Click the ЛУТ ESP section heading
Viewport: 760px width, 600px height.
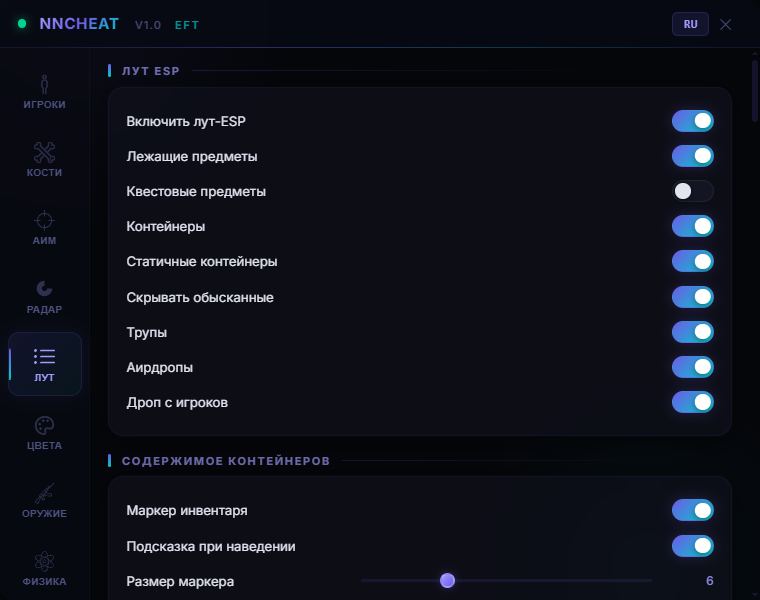151,71
